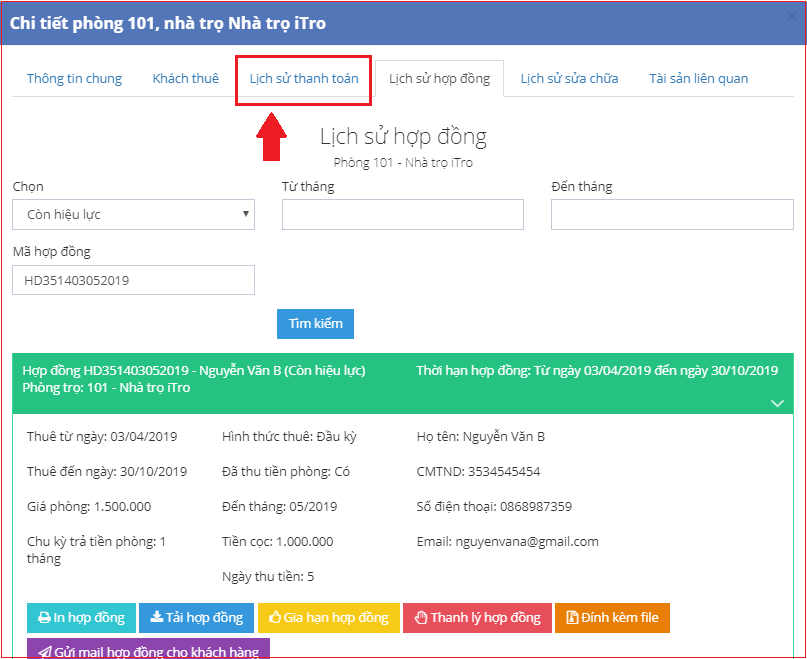The width and height of the screenshot is (807, 659).
Task: Open the Lịch sử sửa chữa tab
Action: [x=569, y=79]
